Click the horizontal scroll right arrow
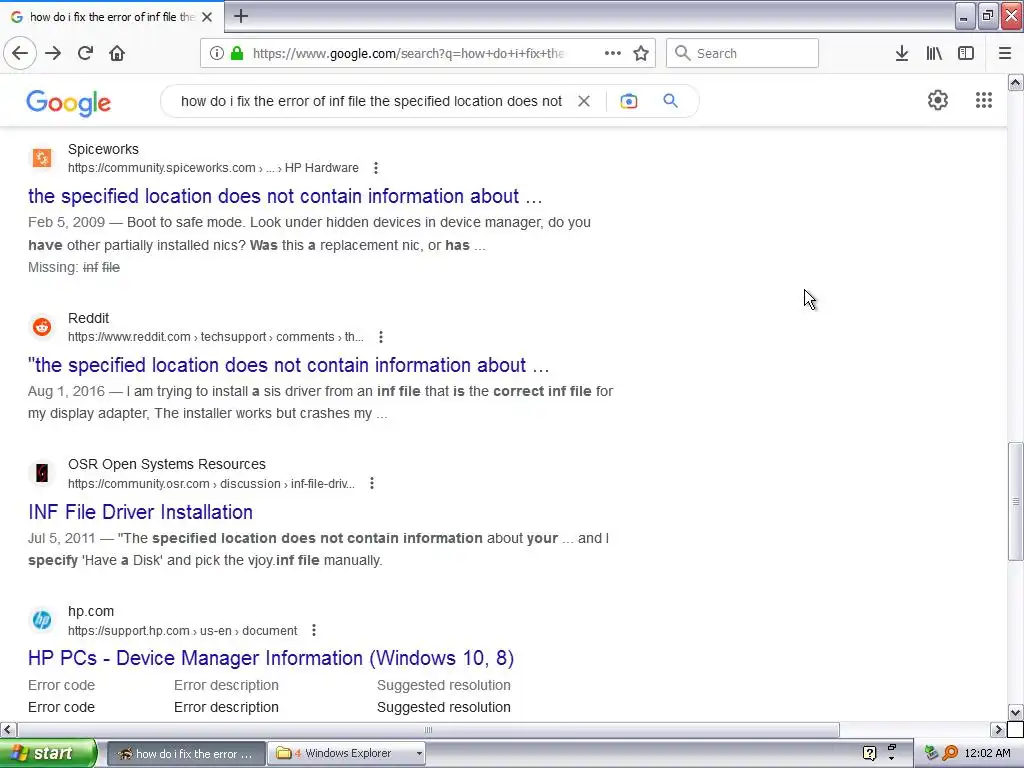This screenshot has width=1024, height=768. click(x=998, y=729)
